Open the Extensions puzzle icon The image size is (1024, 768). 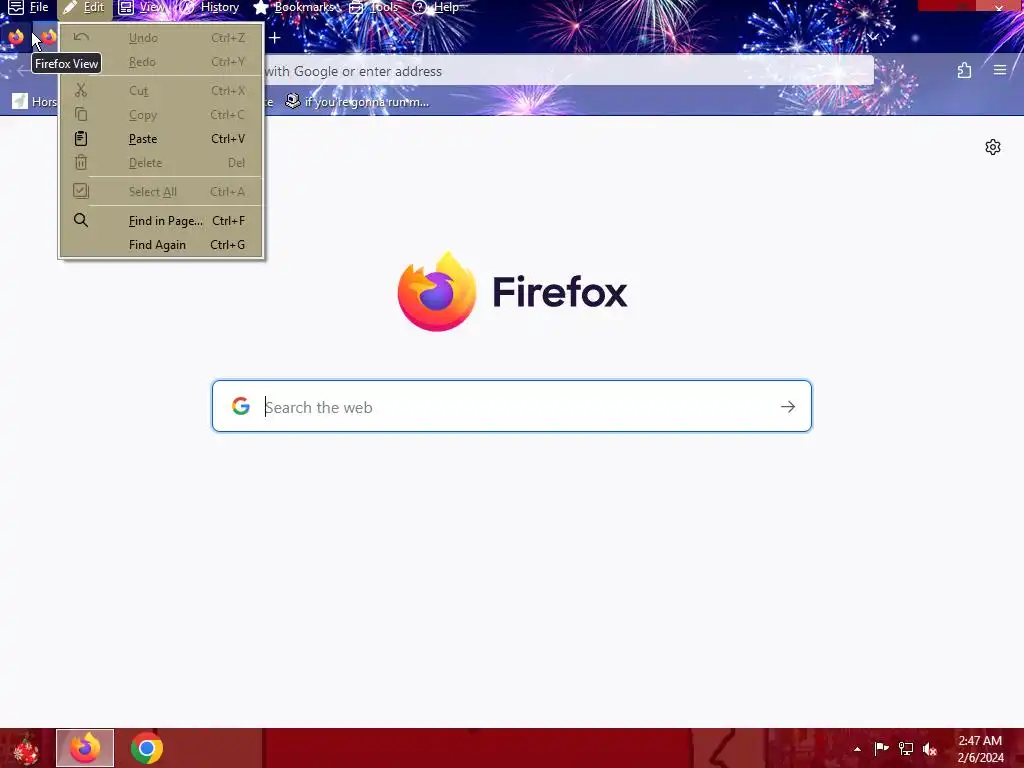coord(965,71)
